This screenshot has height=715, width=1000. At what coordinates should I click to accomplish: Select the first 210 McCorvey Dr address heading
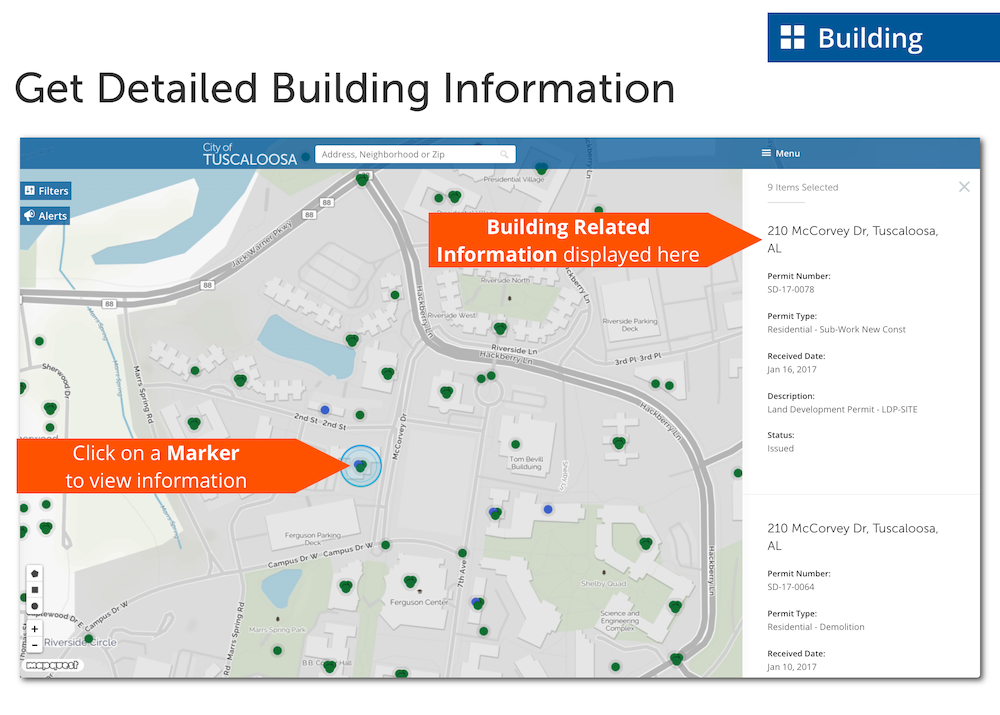853,239
